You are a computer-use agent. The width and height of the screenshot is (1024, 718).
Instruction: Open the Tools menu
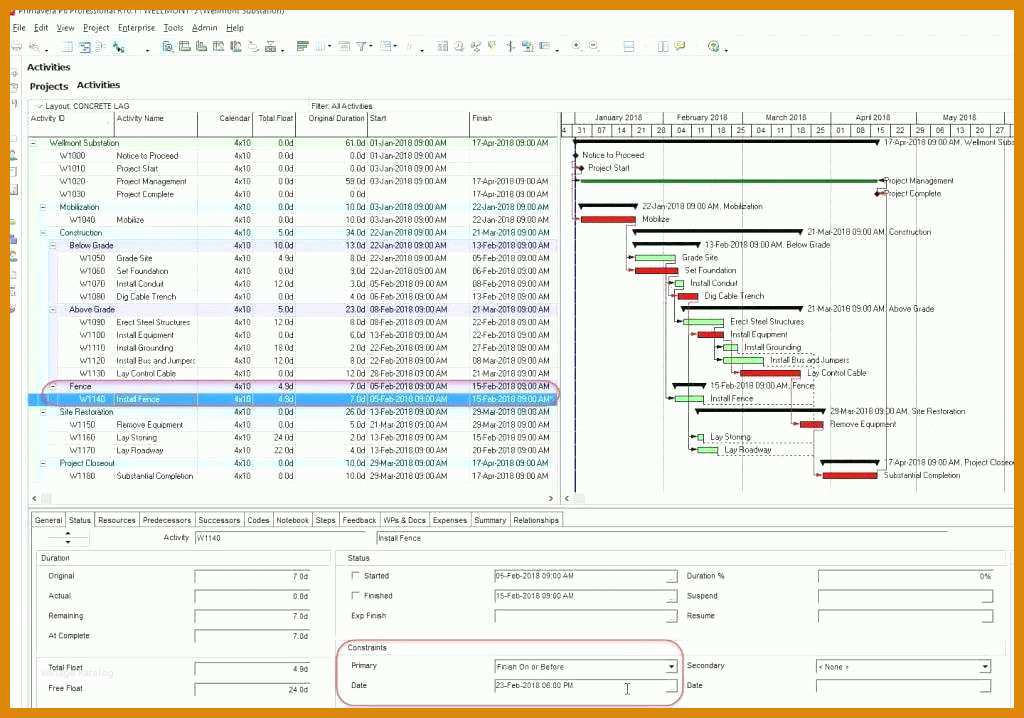point(173,27)
